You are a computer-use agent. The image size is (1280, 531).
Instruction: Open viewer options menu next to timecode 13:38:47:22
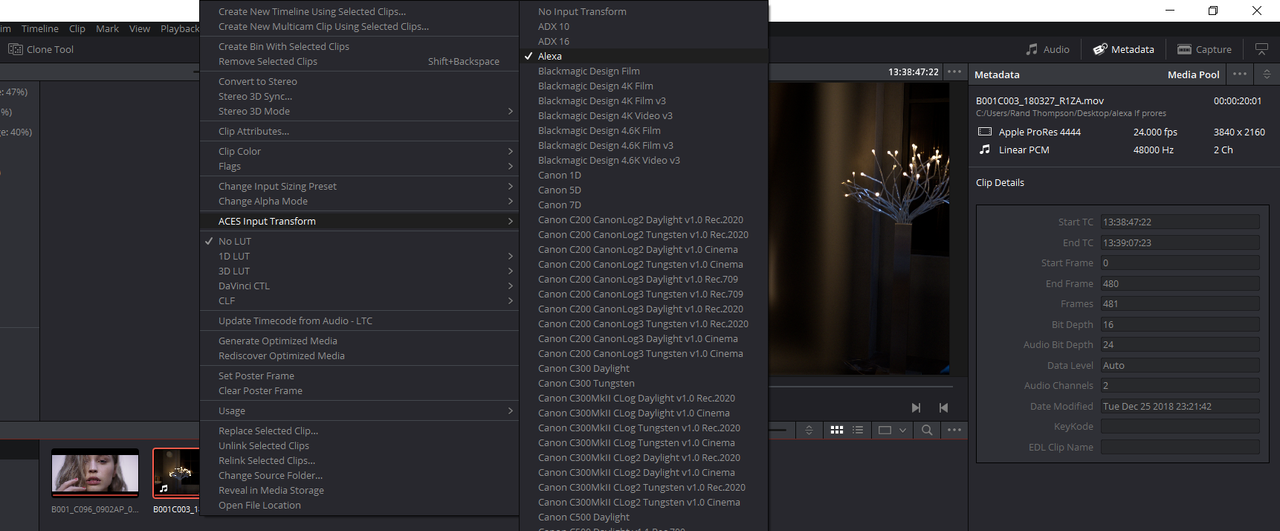coord(955,72)
